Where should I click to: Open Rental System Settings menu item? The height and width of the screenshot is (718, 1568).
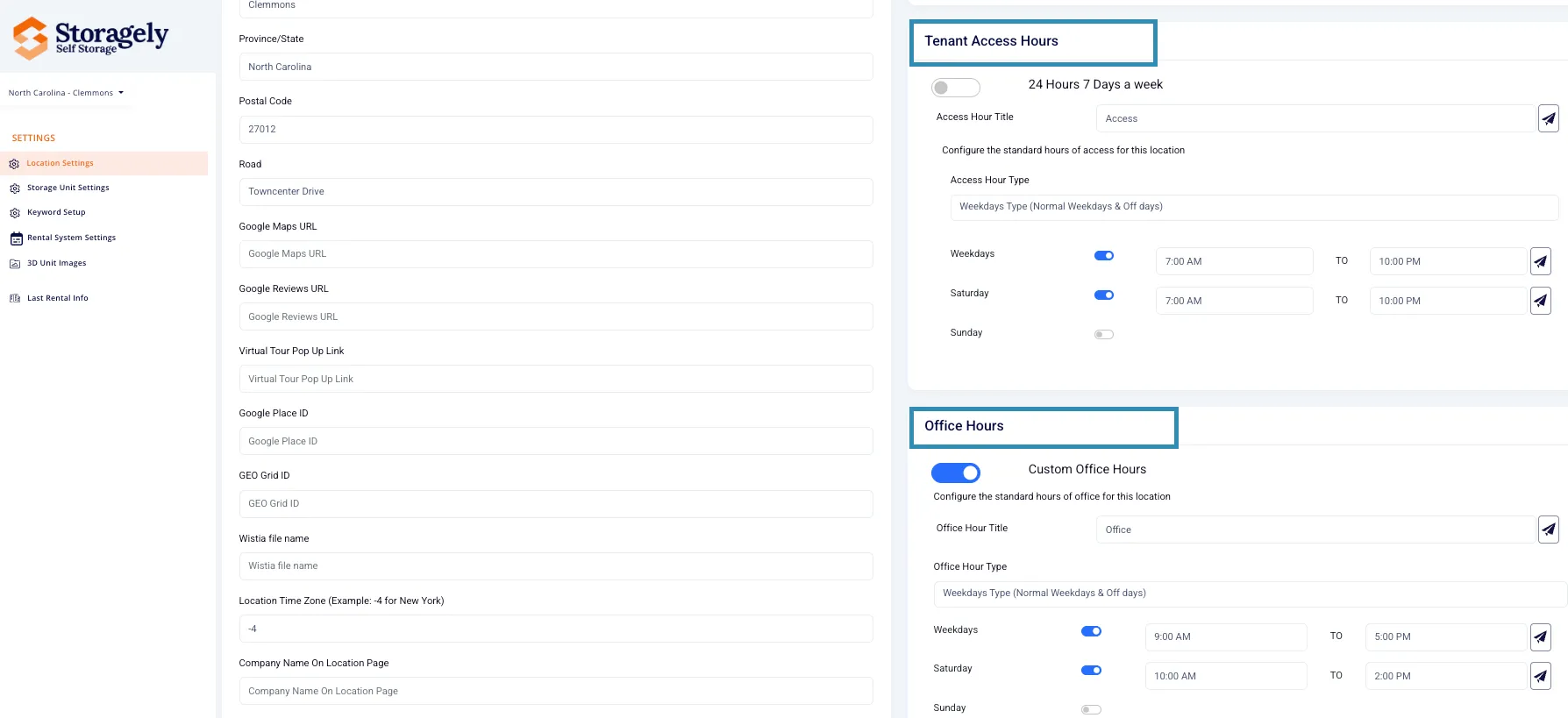(x=71, y=238)
